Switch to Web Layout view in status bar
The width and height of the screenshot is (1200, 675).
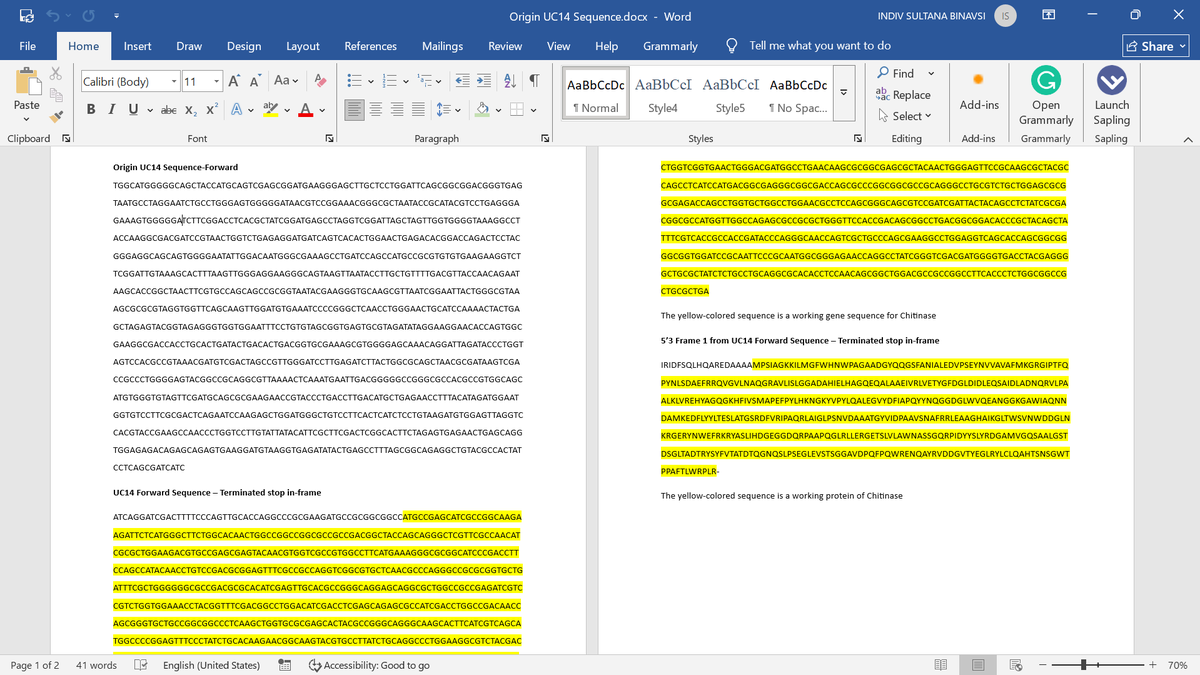[x=1015, y=665]
